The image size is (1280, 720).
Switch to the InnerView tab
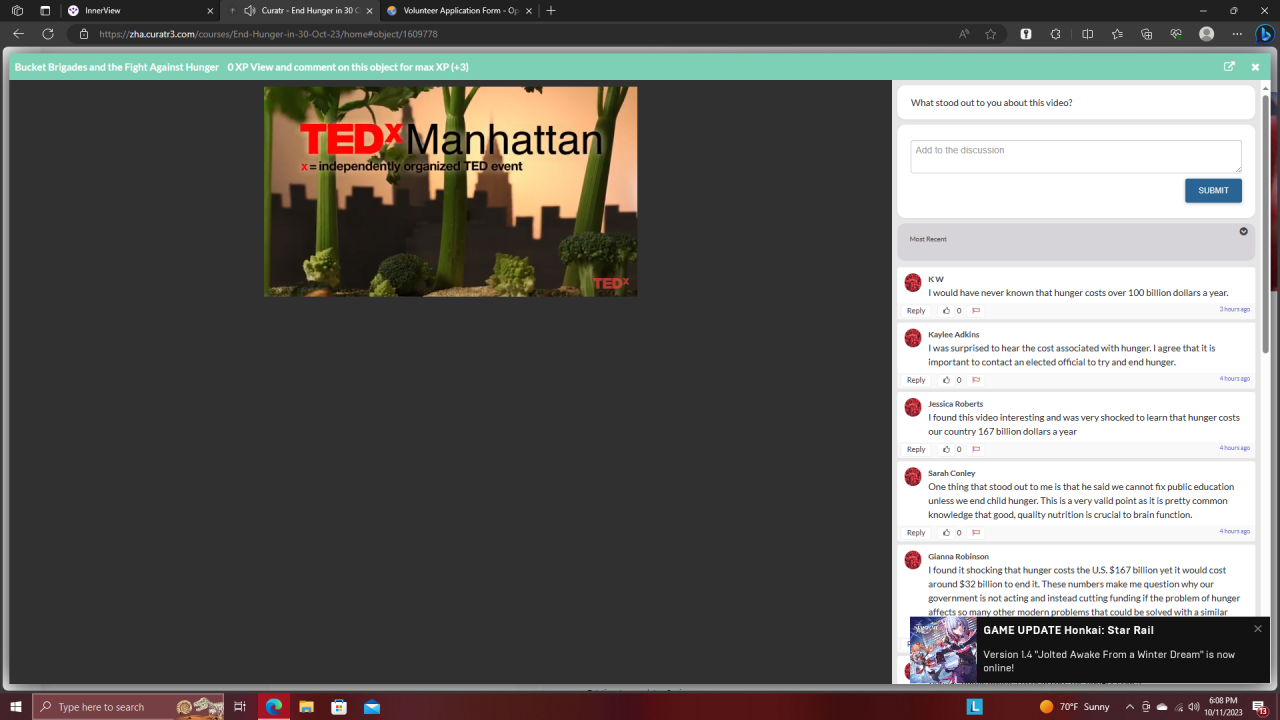[141, 10]
